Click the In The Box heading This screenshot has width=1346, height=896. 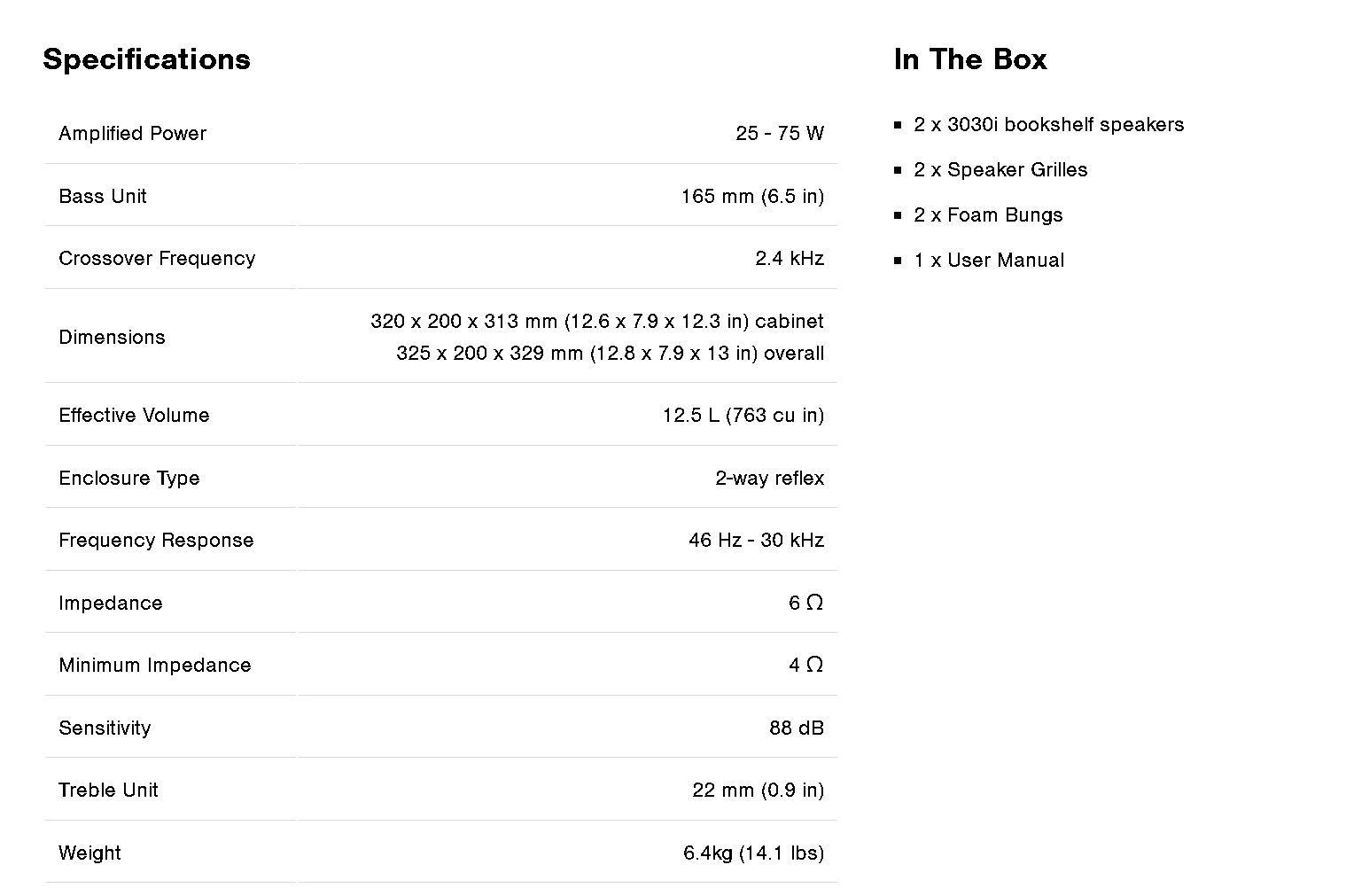tap(970, 59)
